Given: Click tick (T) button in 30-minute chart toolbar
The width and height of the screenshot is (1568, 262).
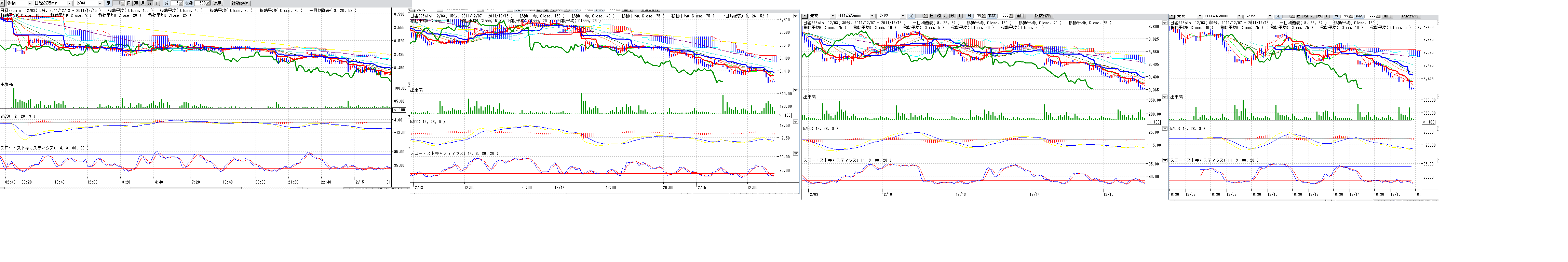Looking at the screenshot, I should (959, 16).
